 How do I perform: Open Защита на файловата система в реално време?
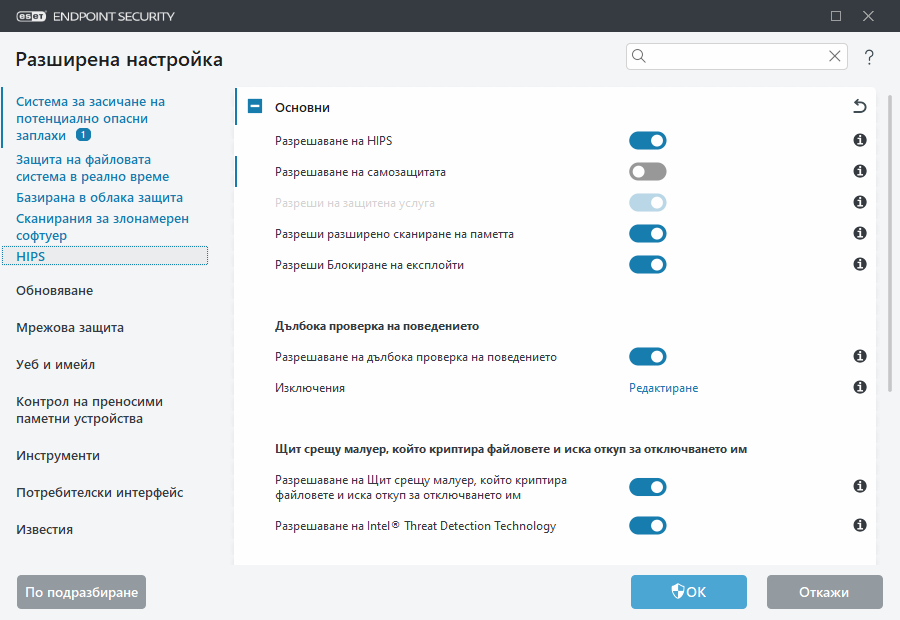coord(92,168)
